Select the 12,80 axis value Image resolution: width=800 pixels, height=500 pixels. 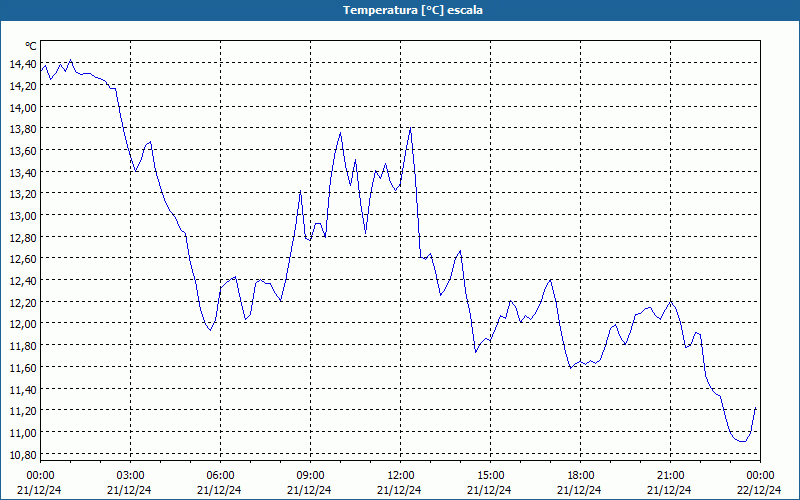coord(23,237)
